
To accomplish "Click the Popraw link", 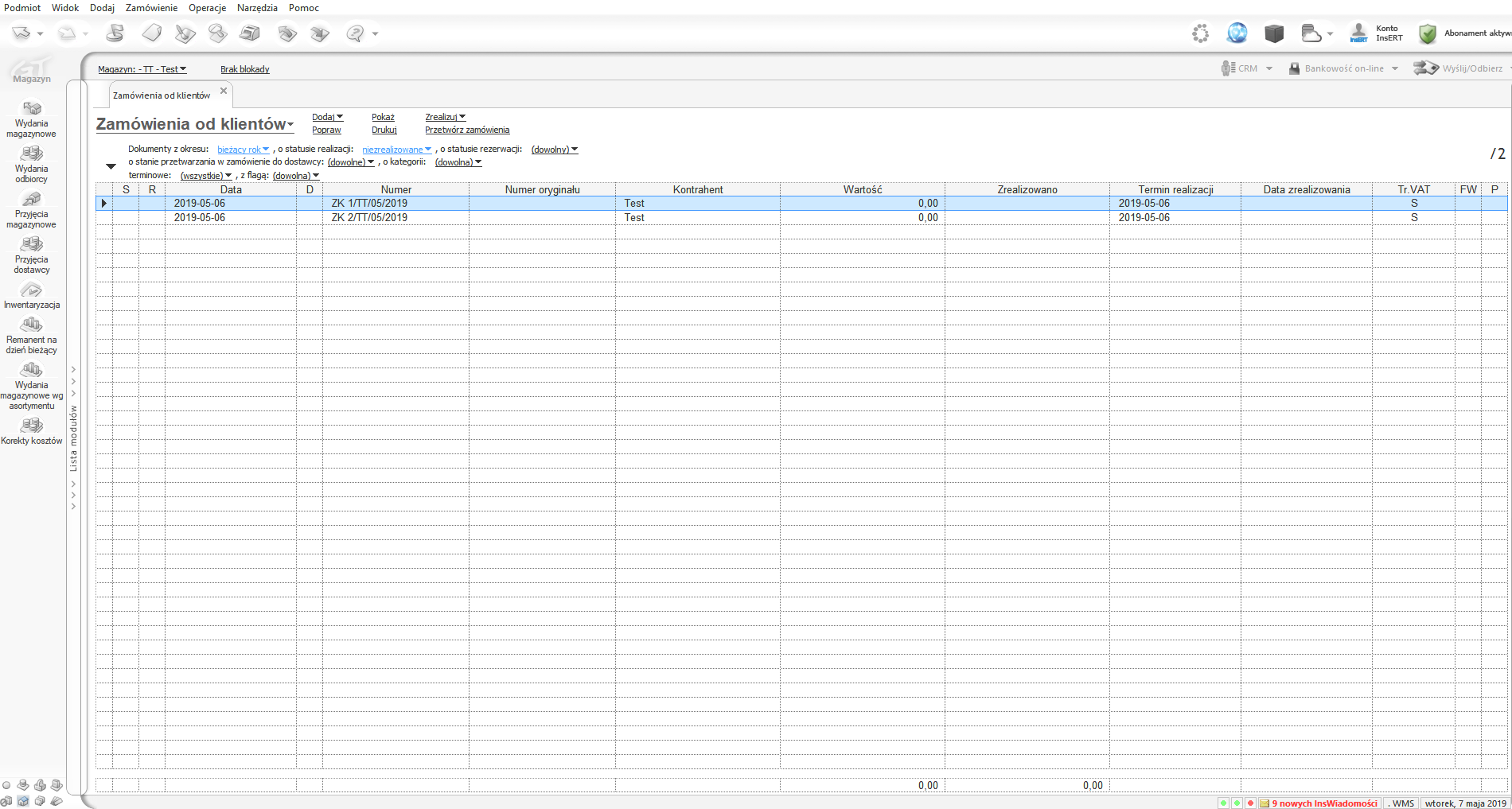I will 326,130.
